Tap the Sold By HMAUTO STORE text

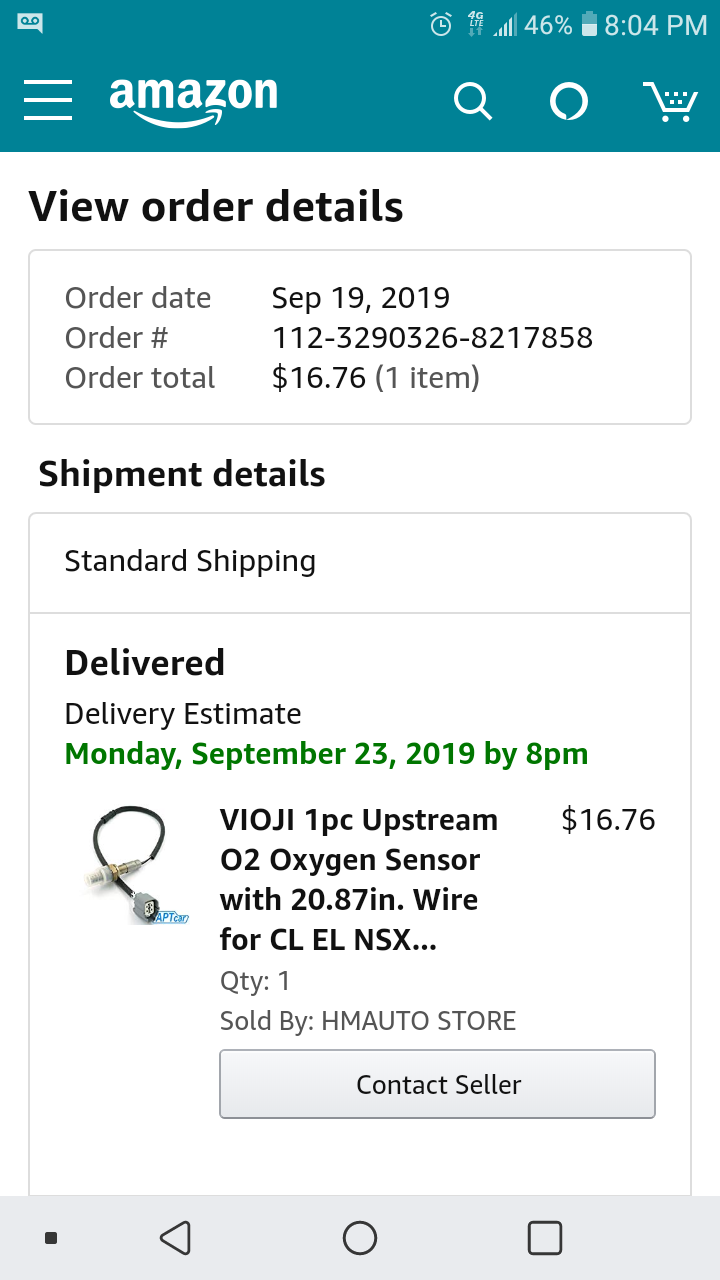(368, 1021)
